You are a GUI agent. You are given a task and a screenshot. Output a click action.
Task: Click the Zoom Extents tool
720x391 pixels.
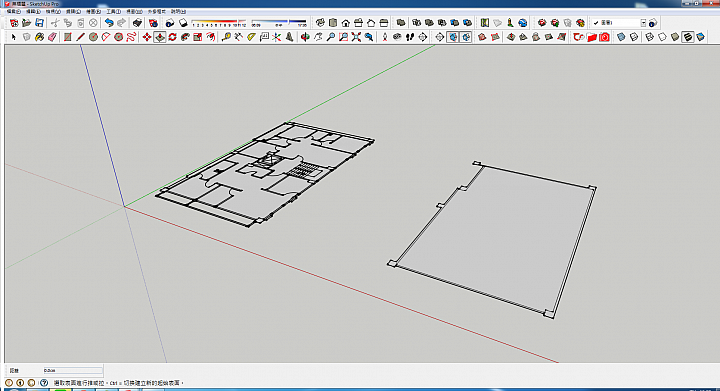coord(356,37)
